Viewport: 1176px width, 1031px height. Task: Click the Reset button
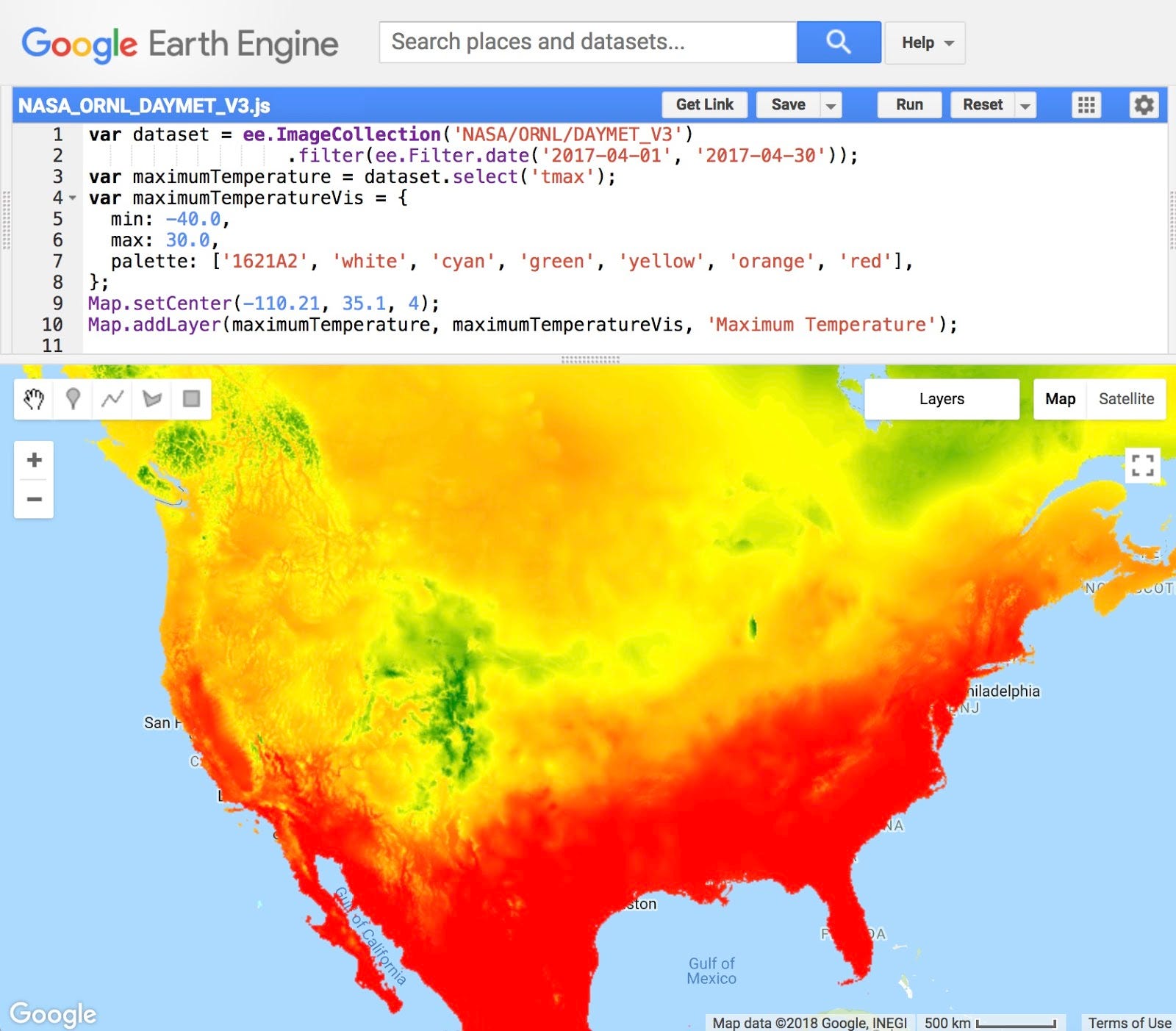point(983,105)
